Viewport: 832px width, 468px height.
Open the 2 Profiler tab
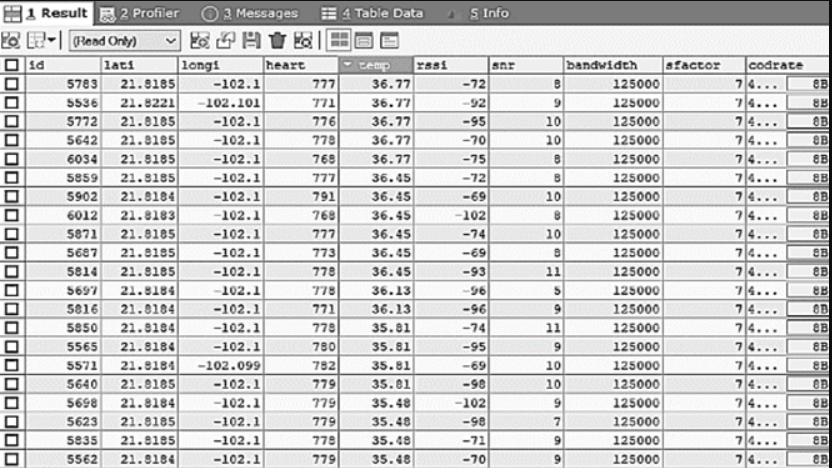[x=140, y=13]
